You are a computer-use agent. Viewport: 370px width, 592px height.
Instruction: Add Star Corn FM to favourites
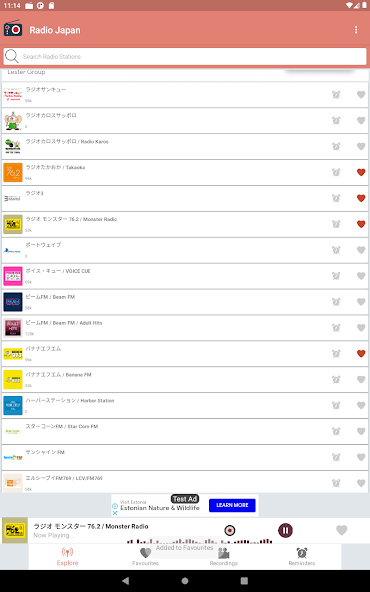pos(361,431)
